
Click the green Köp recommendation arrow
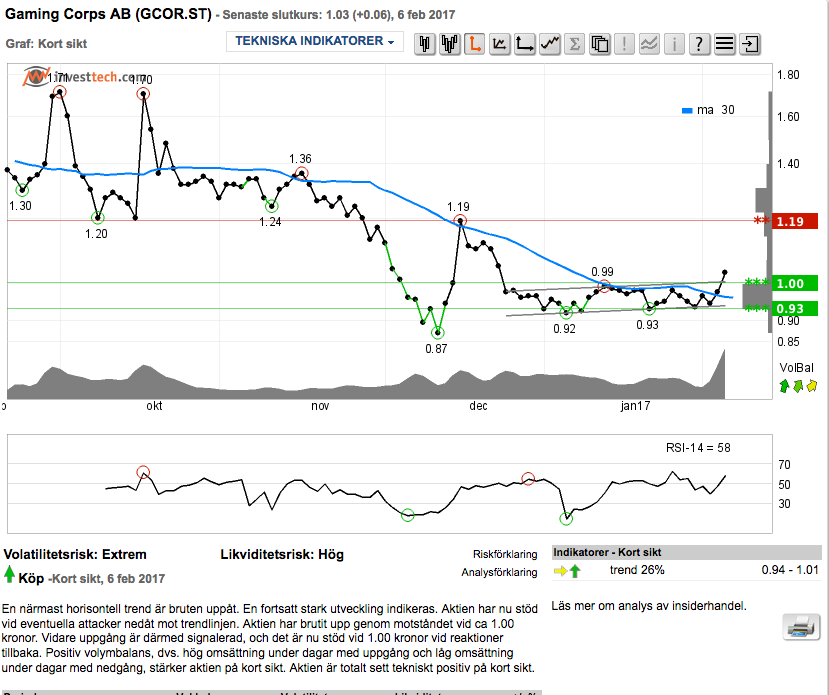(x=9, y=574)
